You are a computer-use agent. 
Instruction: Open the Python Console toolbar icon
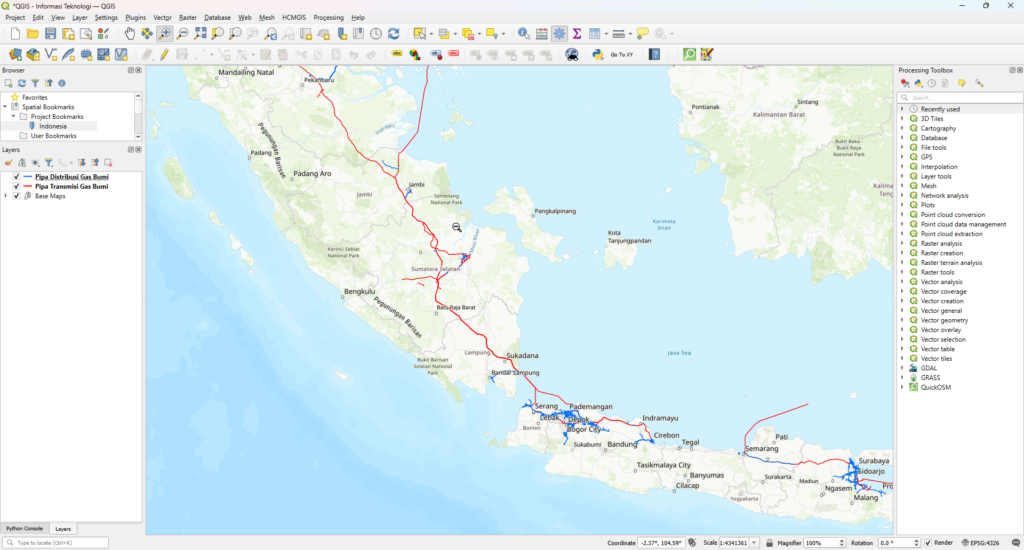[x=597, y=54]
